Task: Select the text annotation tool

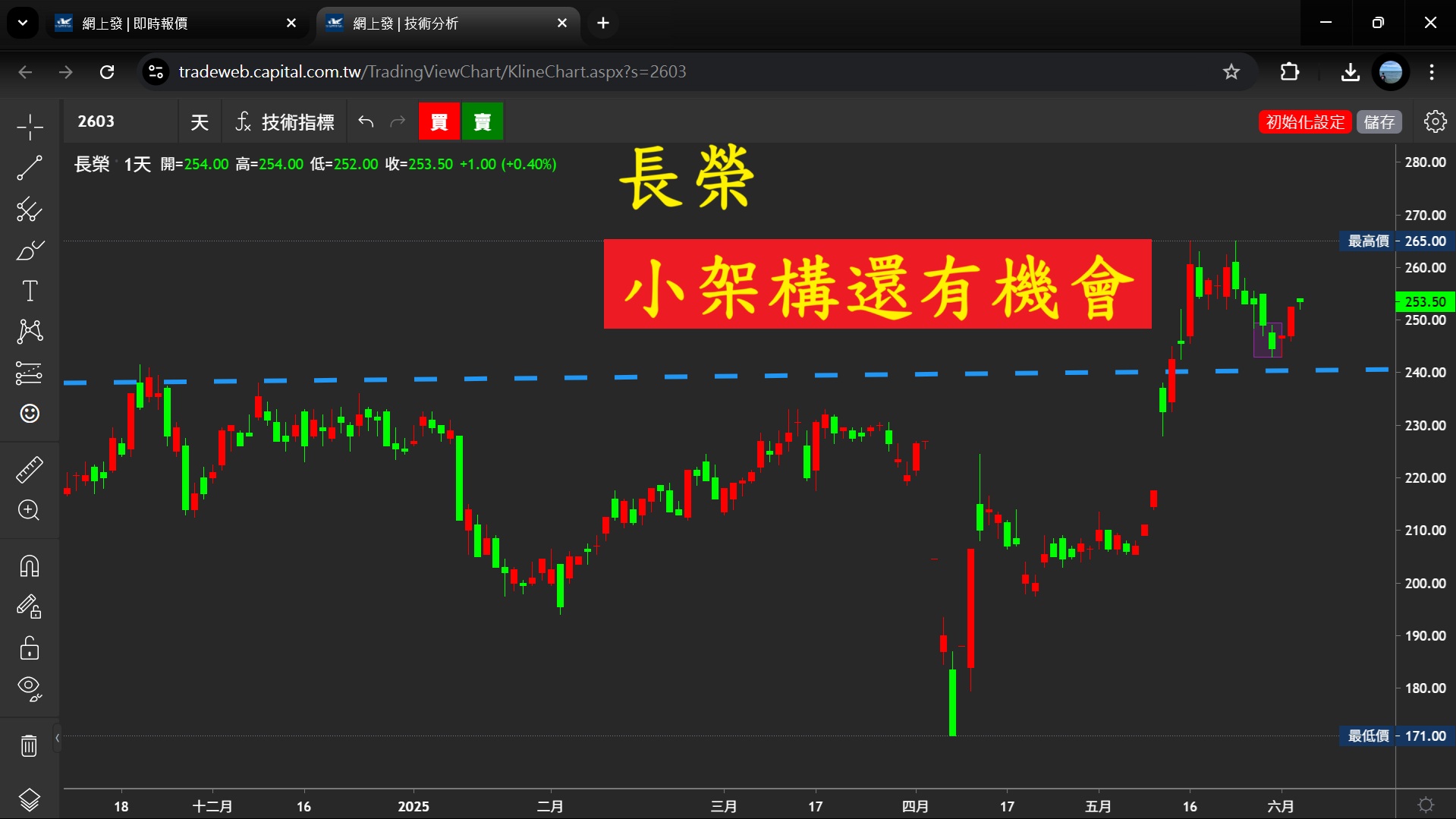Action: pos(30,291)
